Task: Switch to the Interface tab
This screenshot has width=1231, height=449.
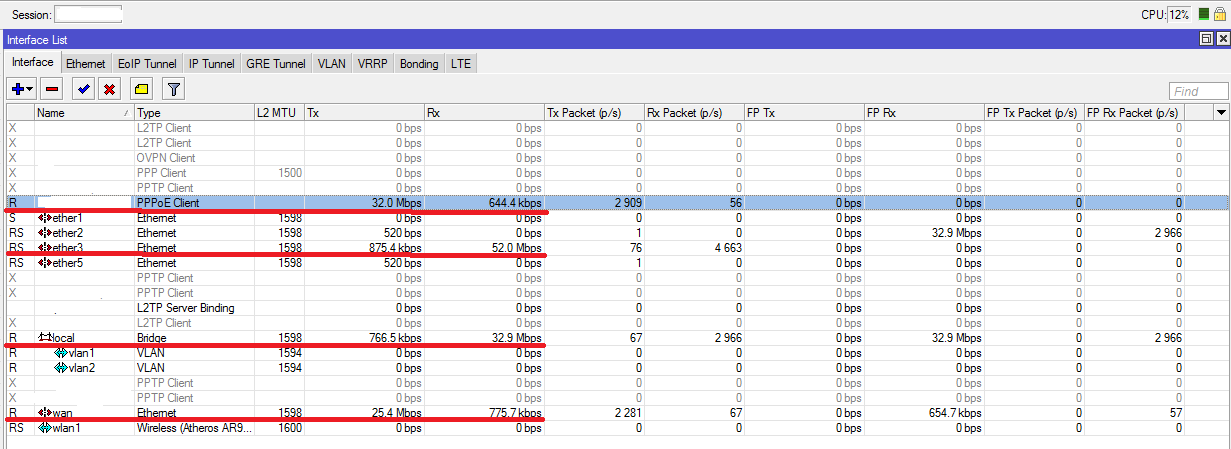Action: coord(33,62)
